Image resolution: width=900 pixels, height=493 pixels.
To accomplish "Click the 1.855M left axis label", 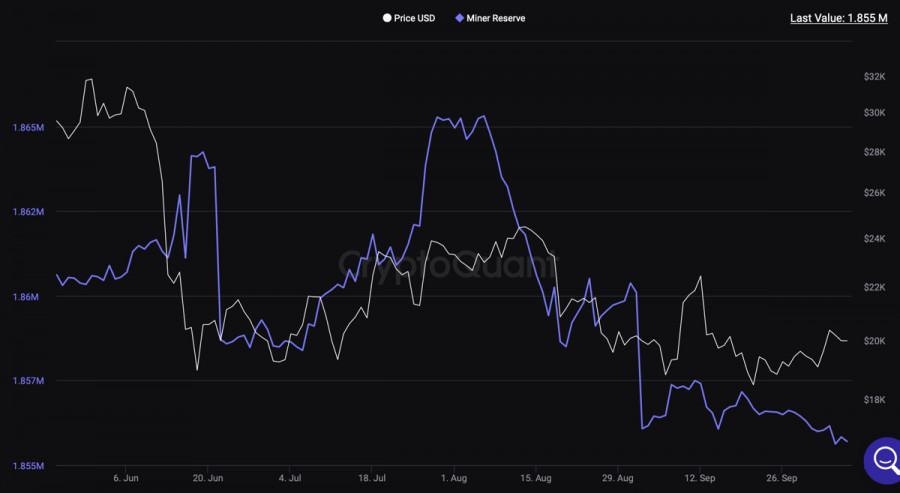I will pyautogui.click(x=27, y=466).
